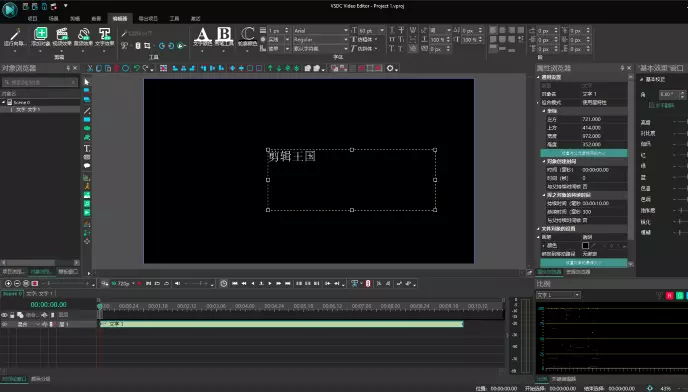Click the red R channel button

click(670, 296)
